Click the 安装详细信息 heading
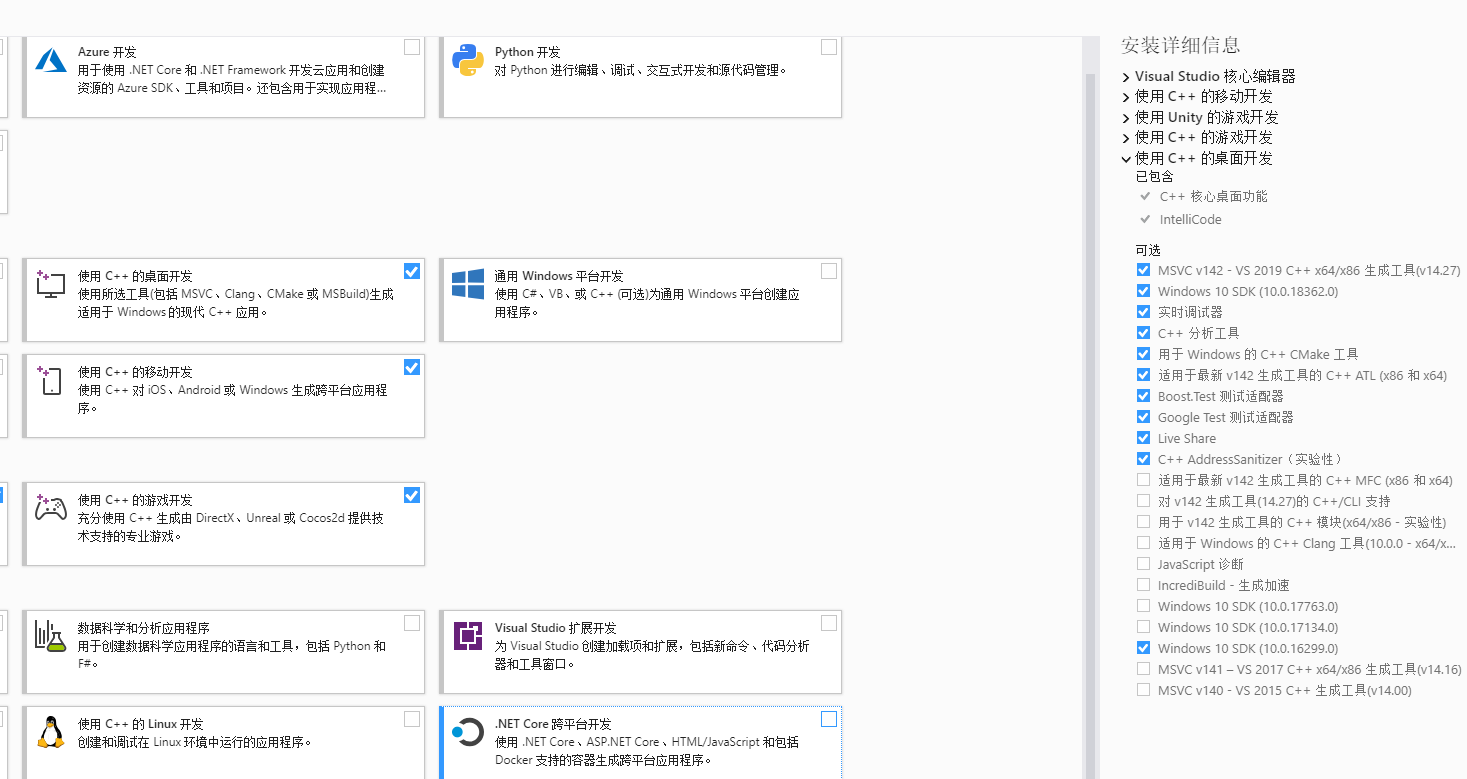Viewport: 1467px width, 779px height. (x=1180, y=45)
